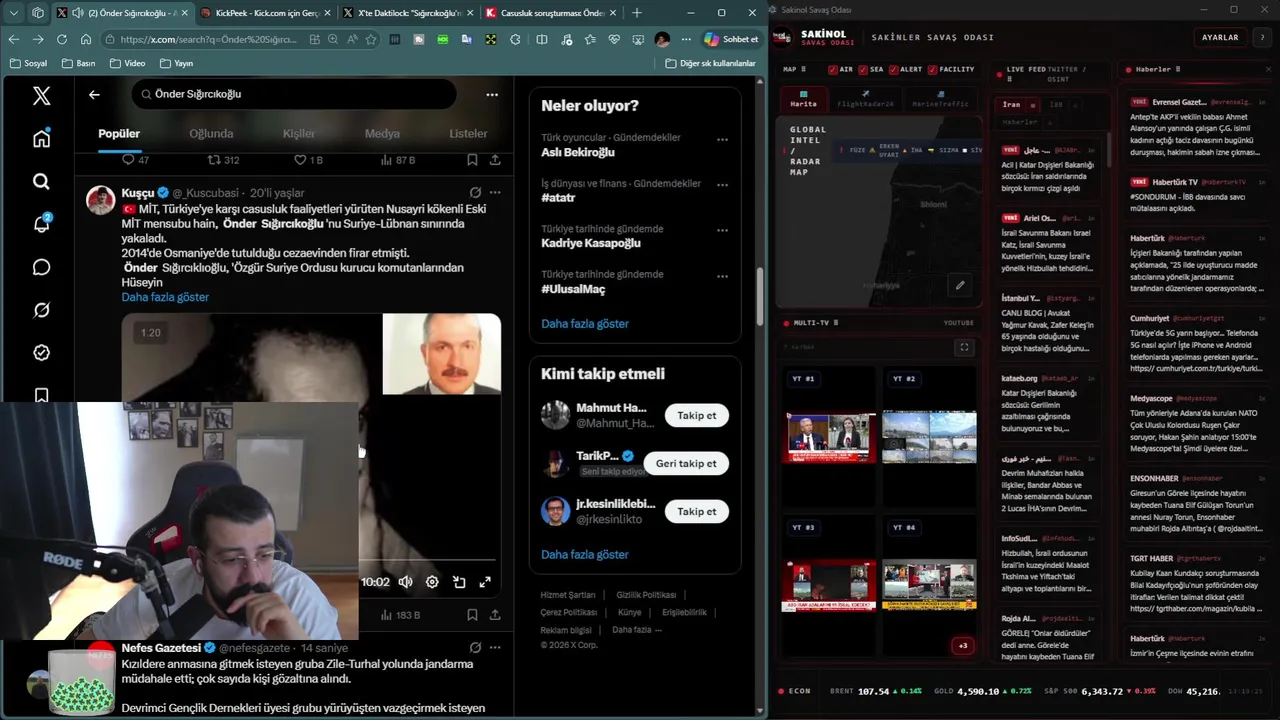Open more options for #UlusalMaç trend
The width and height of the screenshot is (1280, 720).
tap(722, 276)
